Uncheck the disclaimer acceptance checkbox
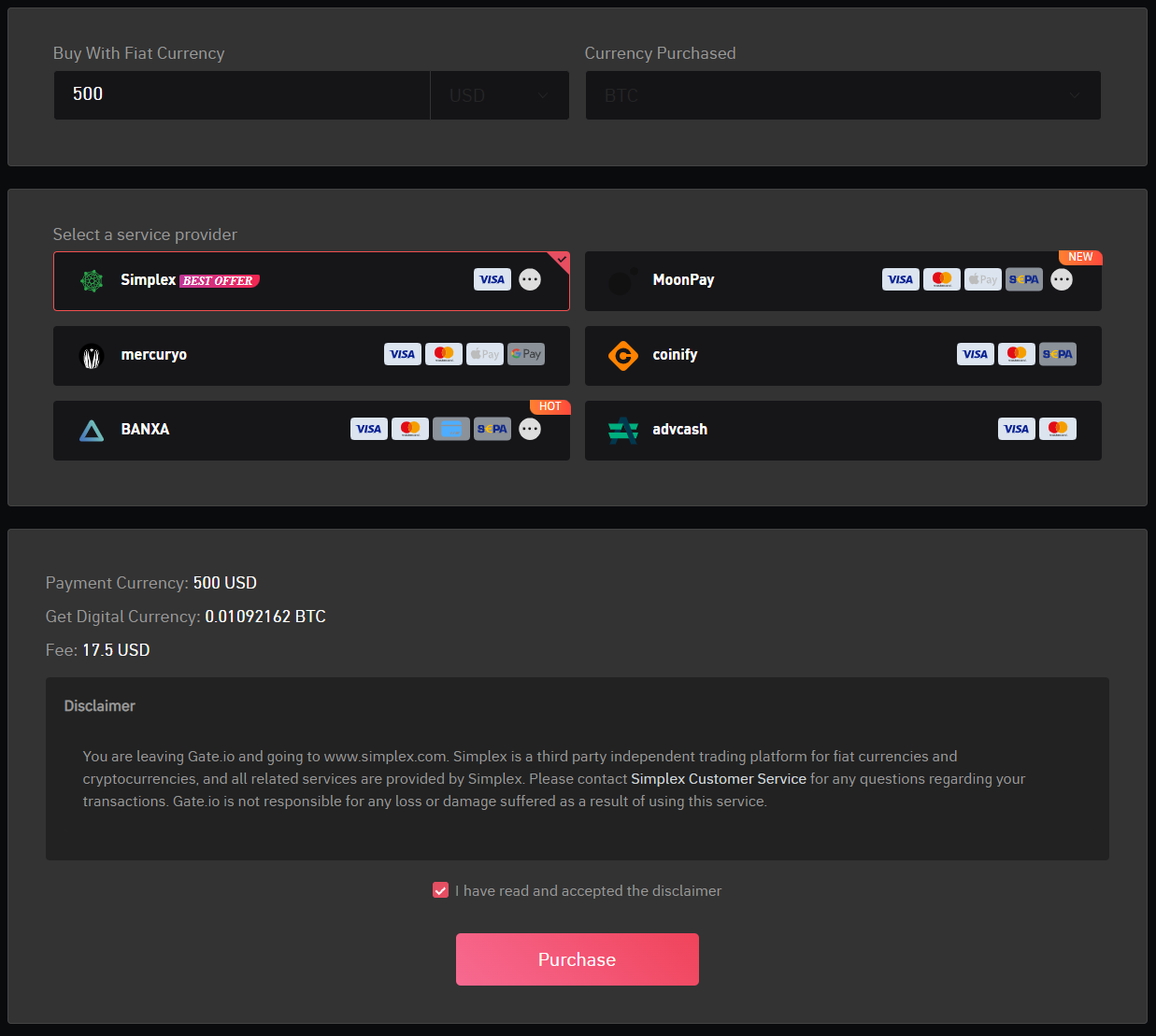Screen dimensions: 1156x1036 coord(441,890)
